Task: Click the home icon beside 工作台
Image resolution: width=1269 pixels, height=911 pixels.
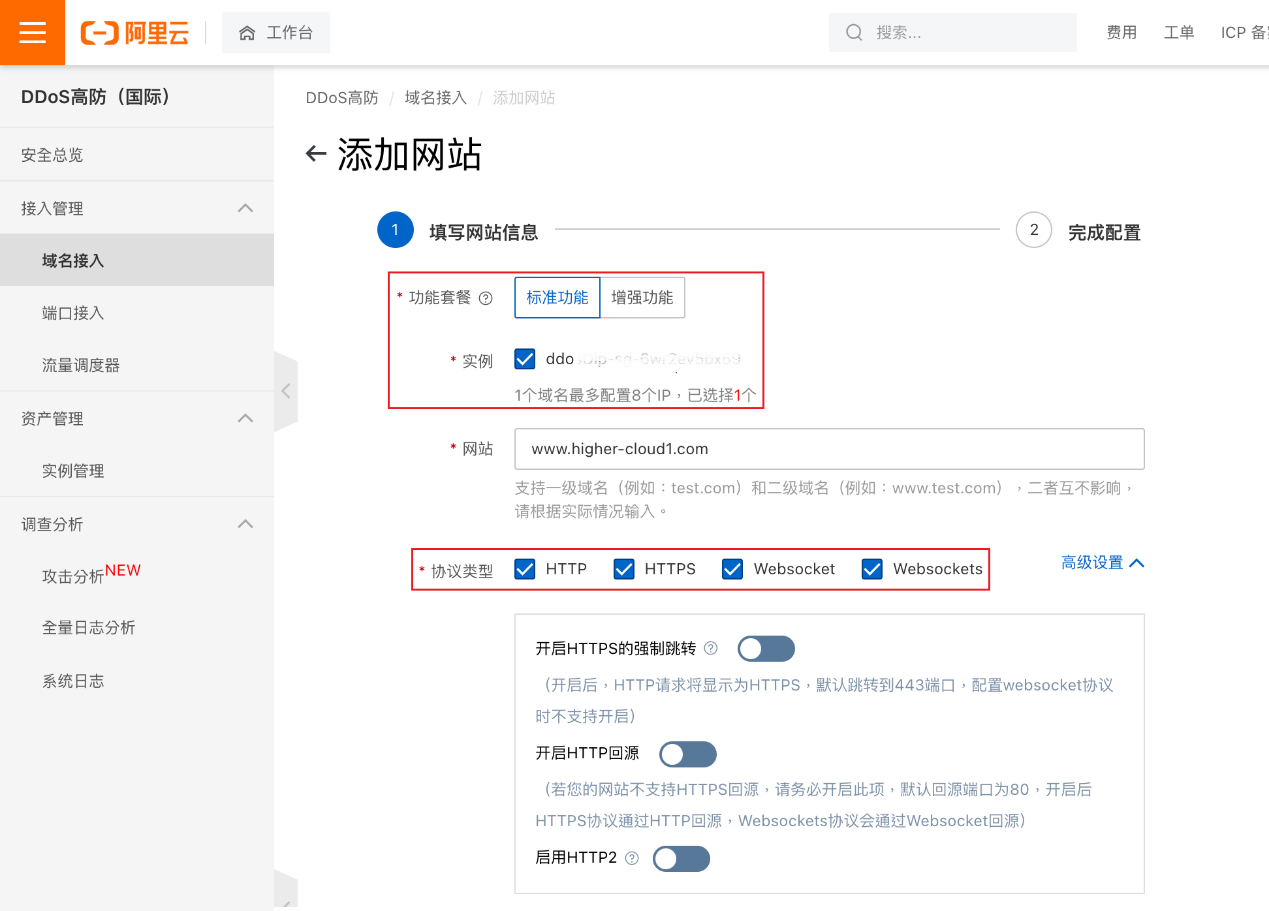Action: point(247,33)
